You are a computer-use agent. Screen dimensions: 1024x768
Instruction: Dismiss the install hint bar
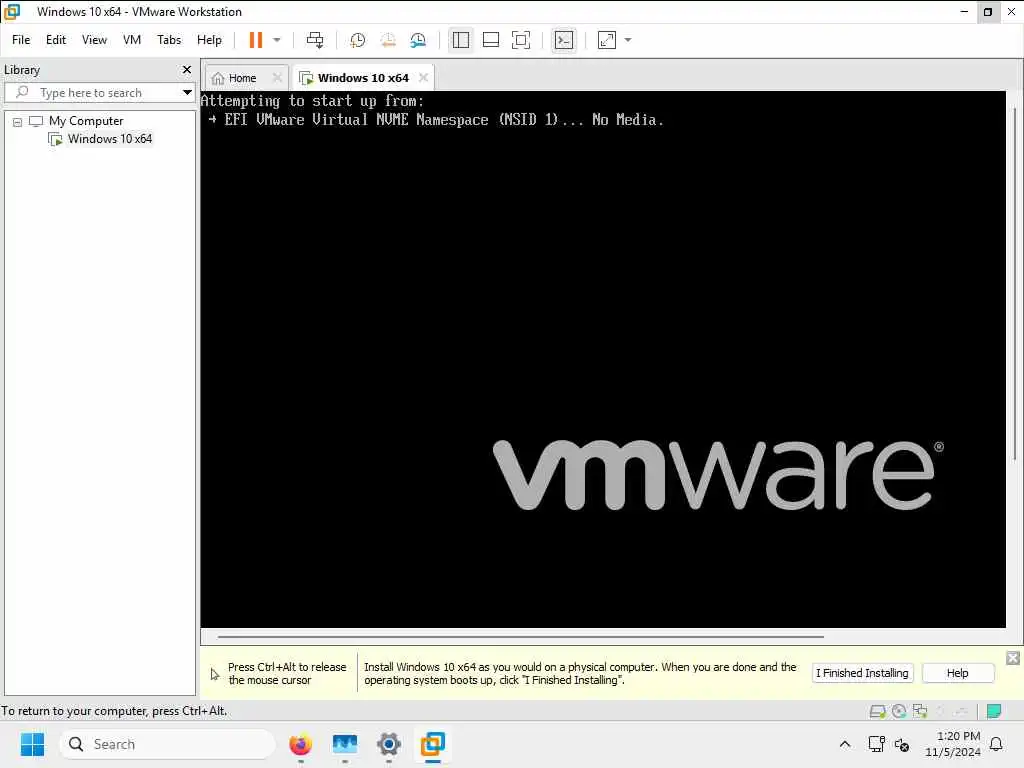point(1012,658)
